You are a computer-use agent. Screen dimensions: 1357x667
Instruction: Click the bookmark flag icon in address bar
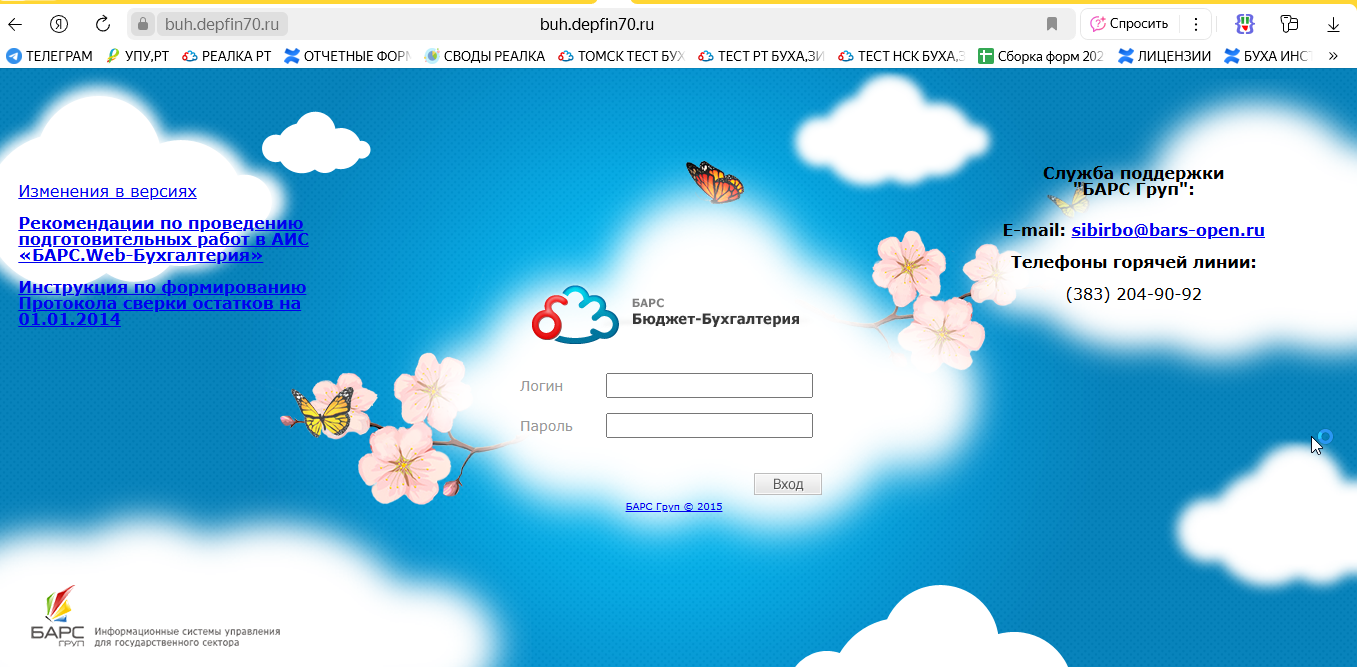pos(1052,24)
